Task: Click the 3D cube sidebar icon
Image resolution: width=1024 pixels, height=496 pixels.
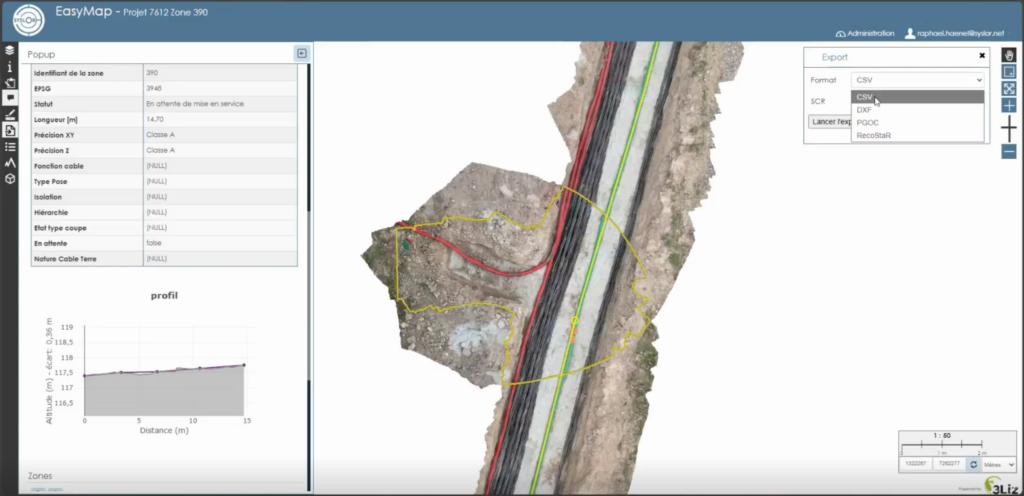Action: pos(9,178)
